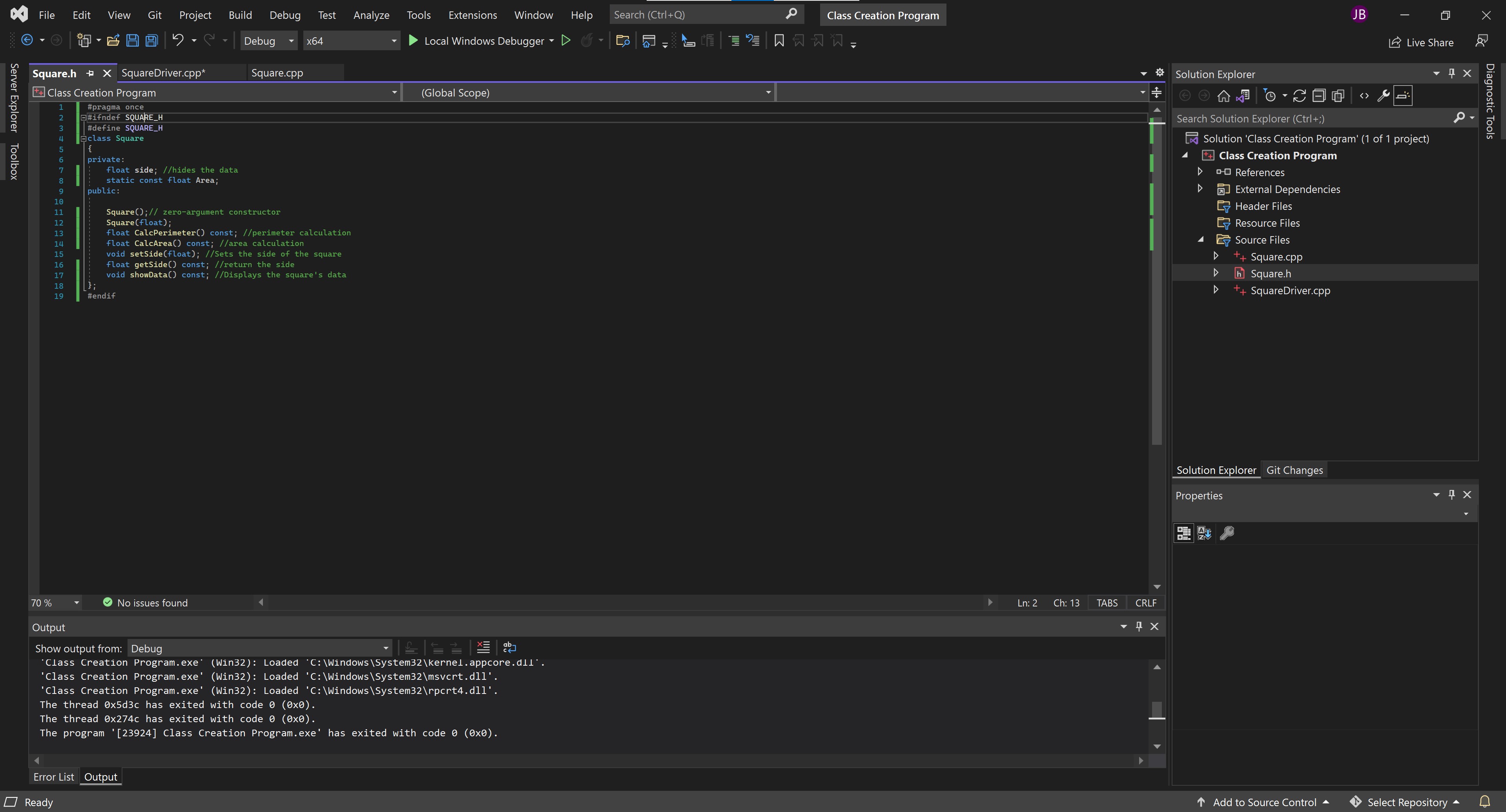Switch to the Git Changes tab

coord(1295,470)
